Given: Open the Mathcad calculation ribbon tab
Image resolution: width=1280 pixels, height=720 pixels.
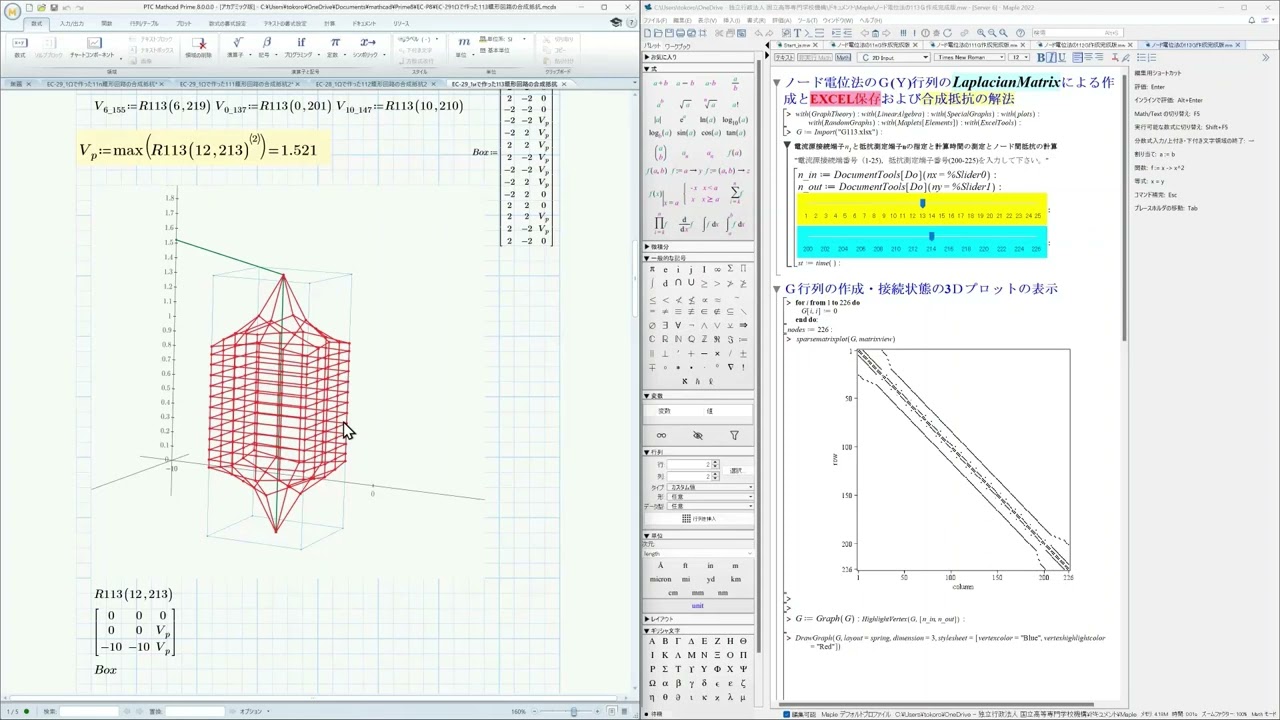Looking at the screenshot, I should [329, 23].
